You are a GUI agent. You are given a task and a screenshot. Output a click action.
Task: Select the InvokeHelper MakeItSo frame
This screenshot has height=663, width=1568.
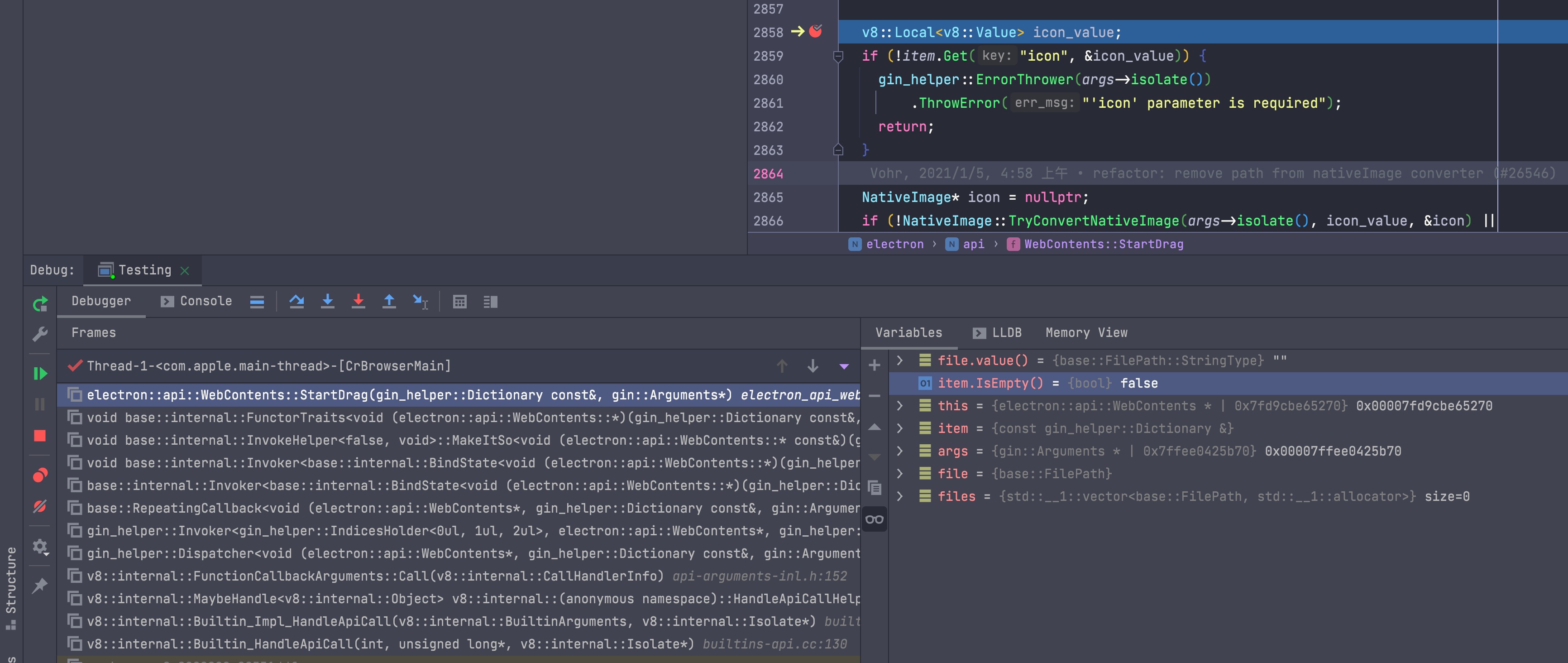click(459, 440)
